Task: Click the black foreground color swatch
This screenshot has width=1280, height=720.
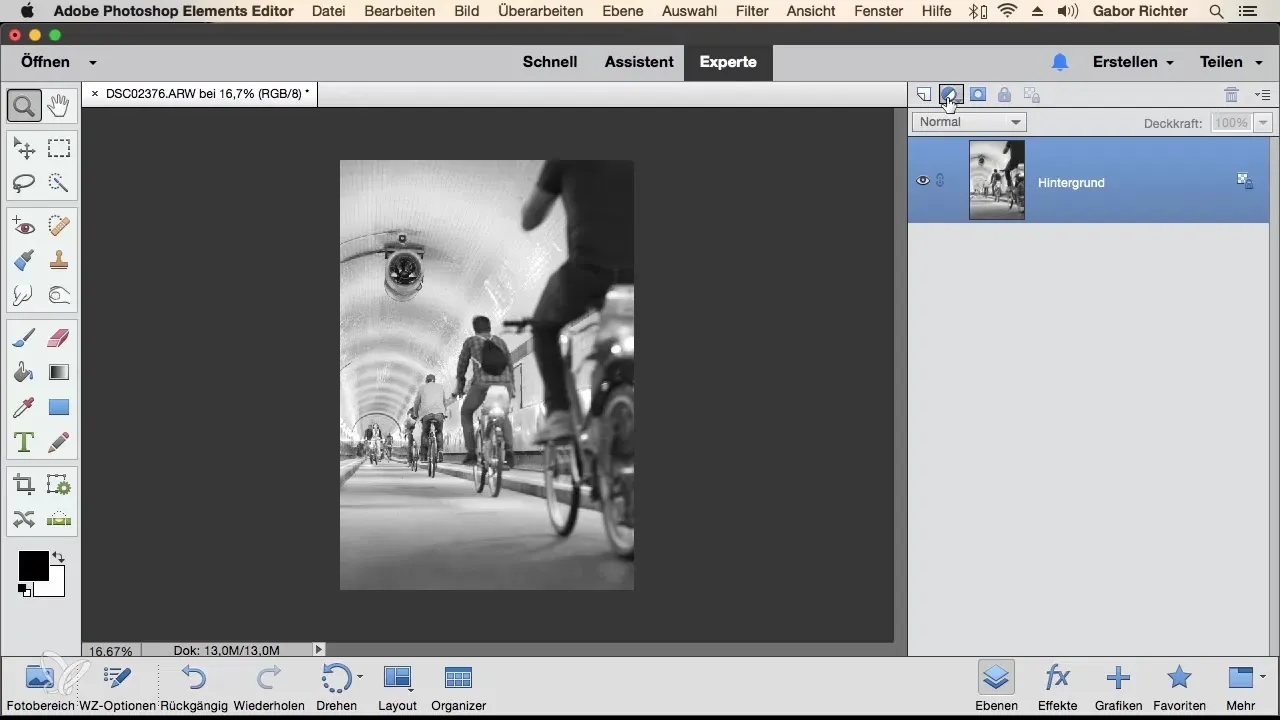Action: 32,565
